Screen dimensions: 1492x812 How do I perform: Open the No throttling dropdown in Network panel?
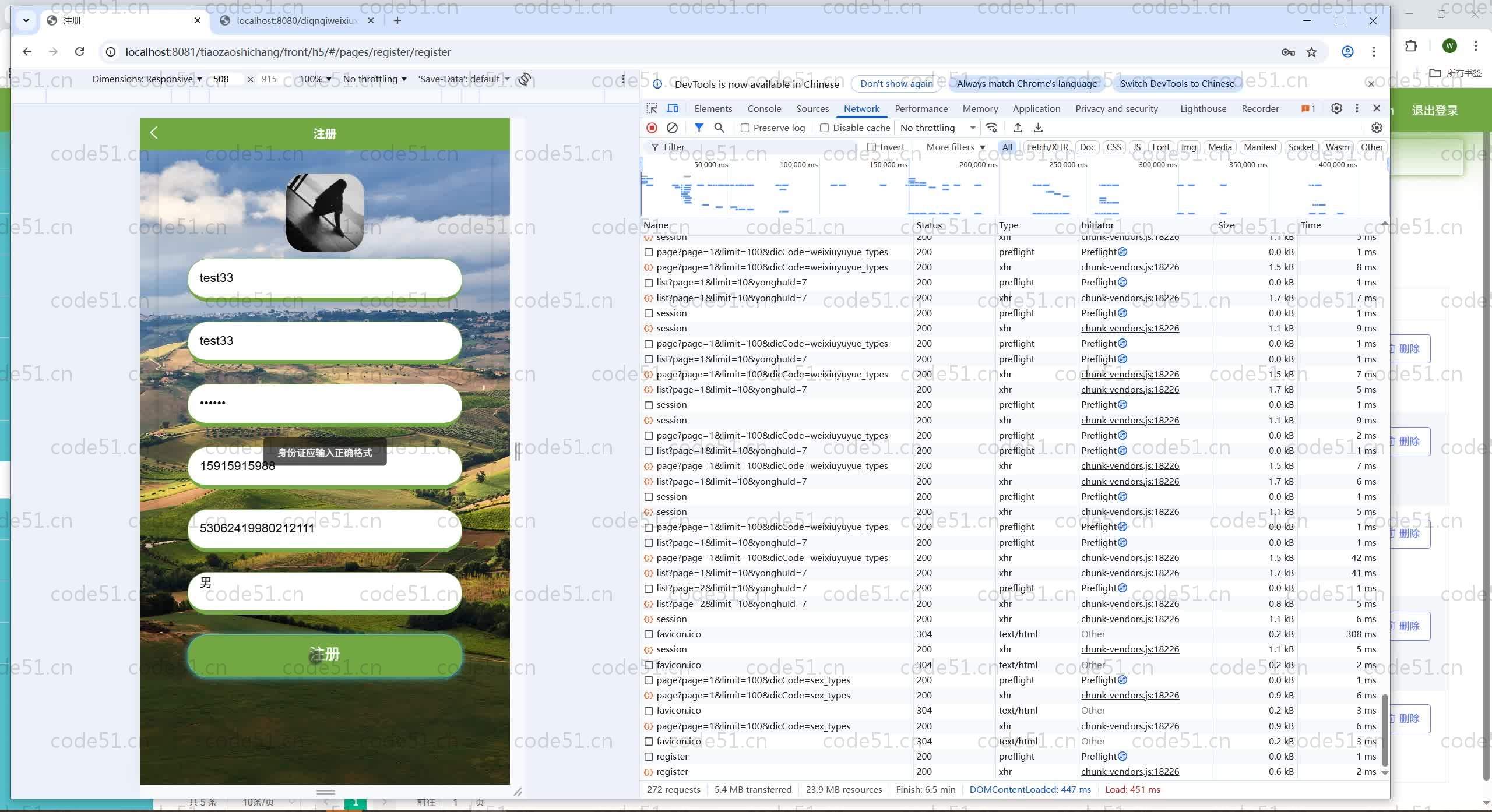[937, 128]
